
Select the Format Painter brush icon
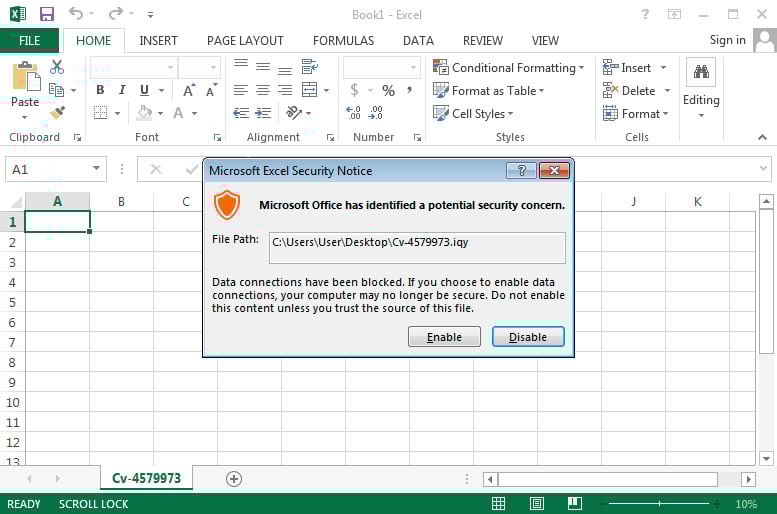(57, 113)
